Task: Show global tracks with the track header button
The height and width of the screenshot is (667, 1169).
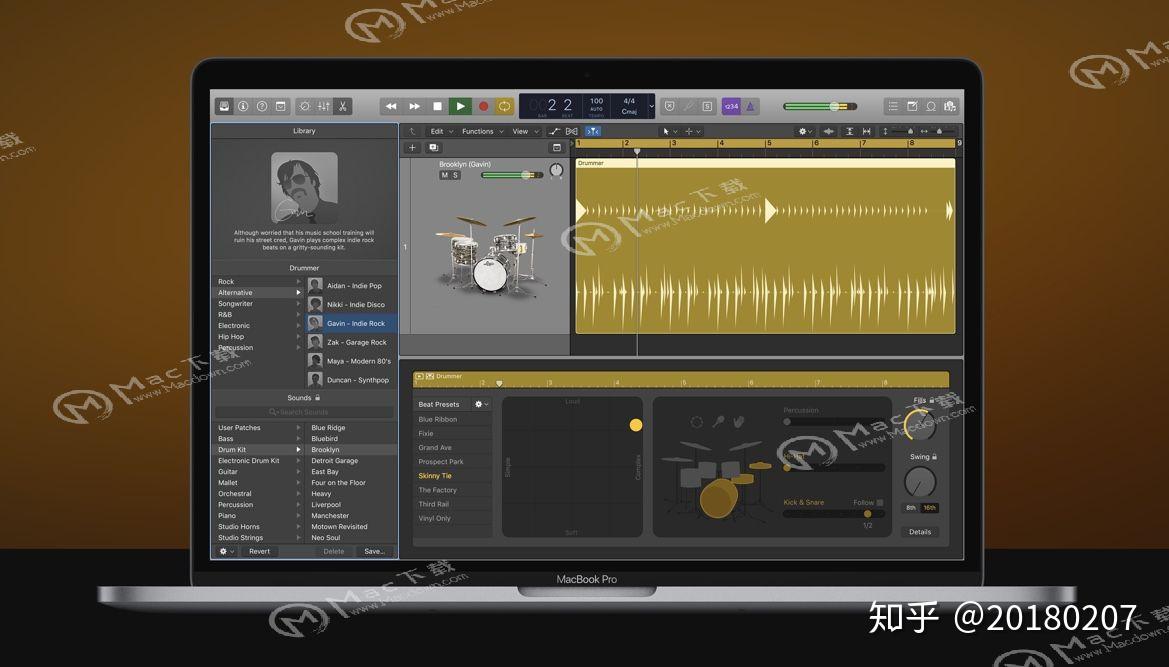Action: click(556, 148)
